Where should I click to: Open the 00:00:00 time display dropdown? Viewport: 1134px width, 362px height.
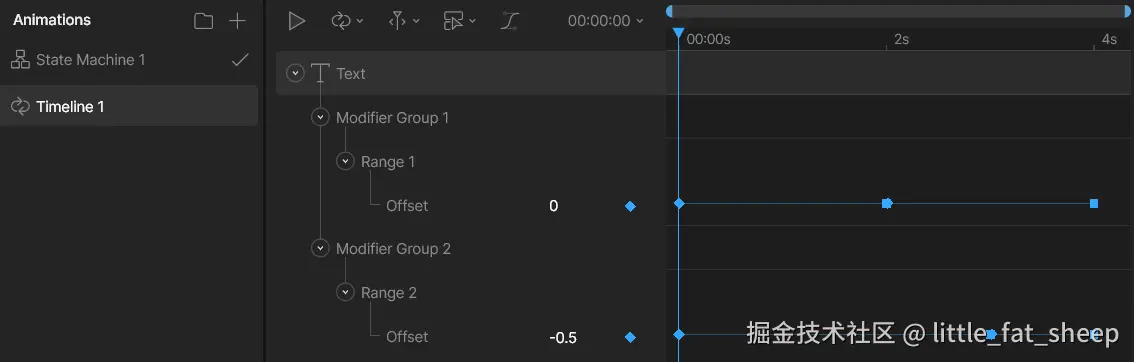coord(605,21)
